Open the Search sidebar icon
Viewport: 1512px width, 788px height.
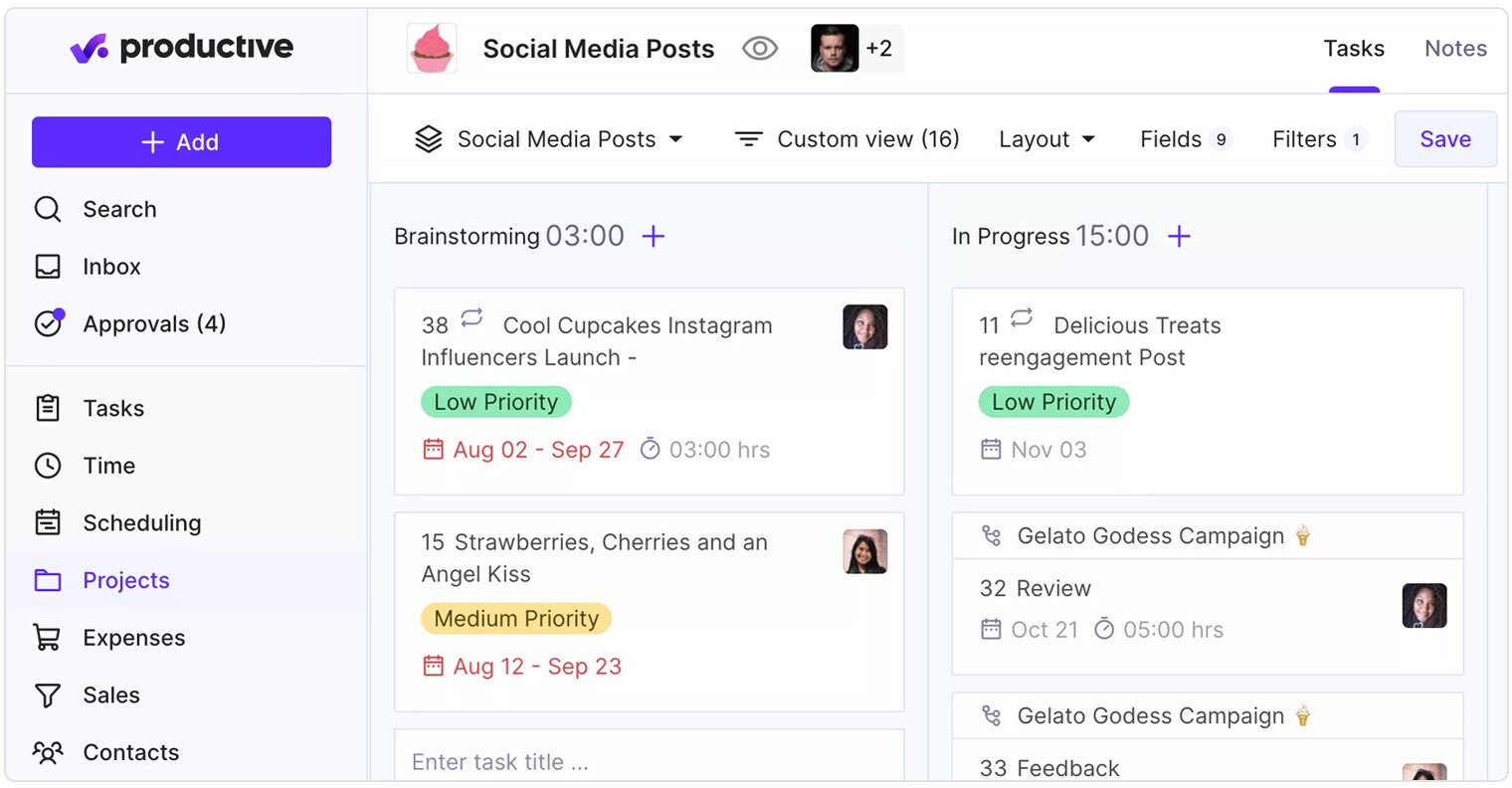tap(48, 209)
